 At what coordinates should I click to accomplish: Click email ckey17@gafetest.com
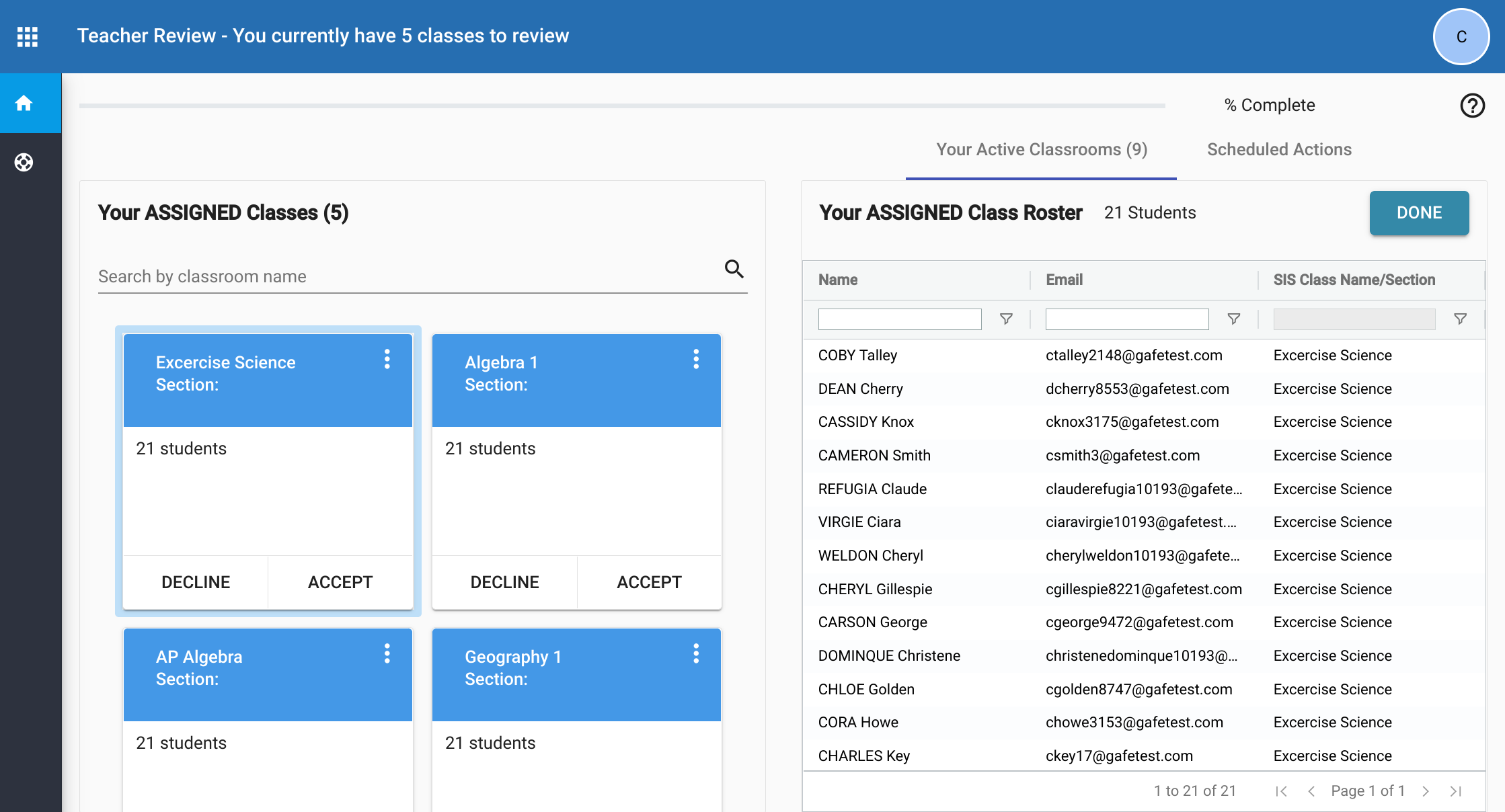pyautogui.click(x=1119, y=756)
